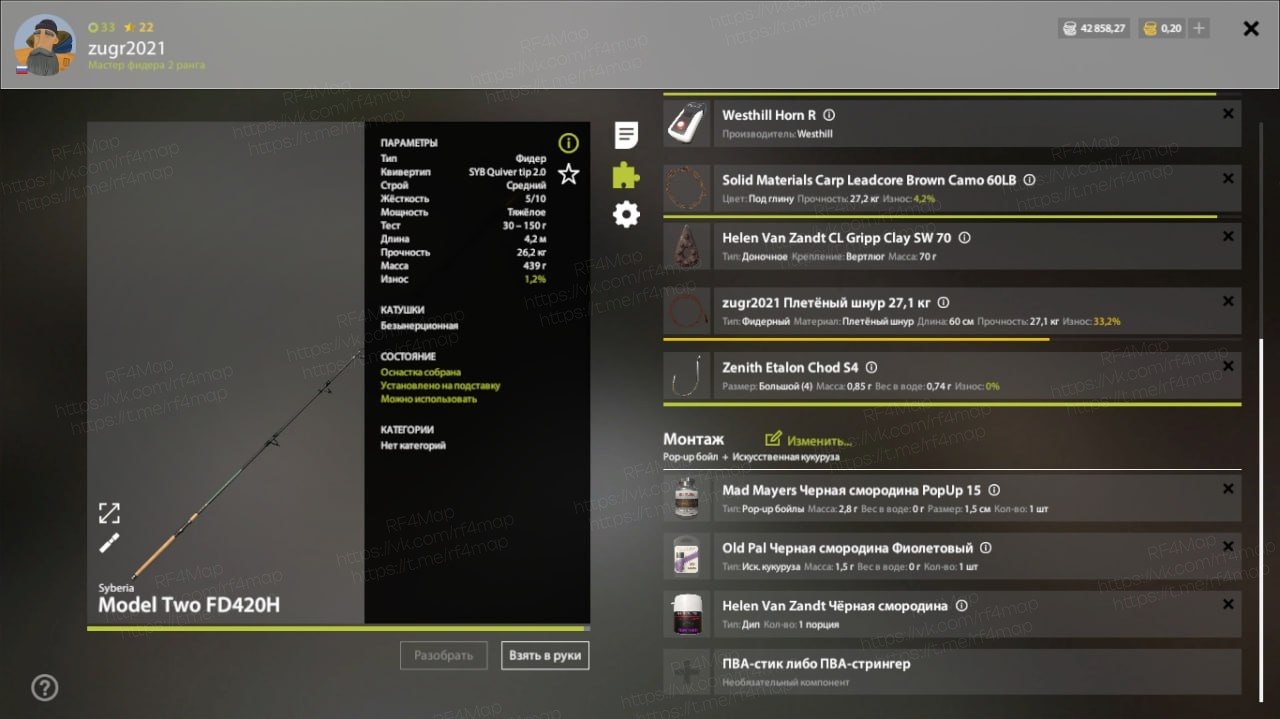Show info for Helen Van Zandt Чёрная смородина dip

point(961,606)
